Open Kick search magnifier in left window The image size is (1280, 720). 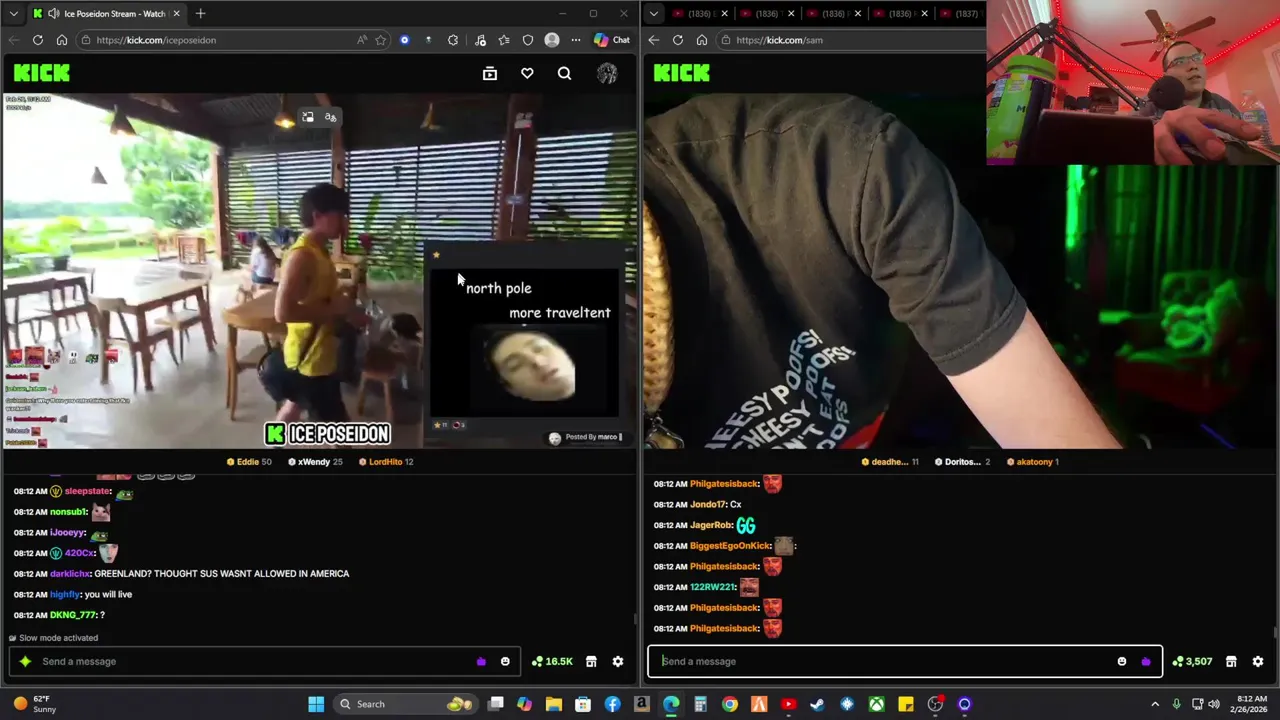565,73
